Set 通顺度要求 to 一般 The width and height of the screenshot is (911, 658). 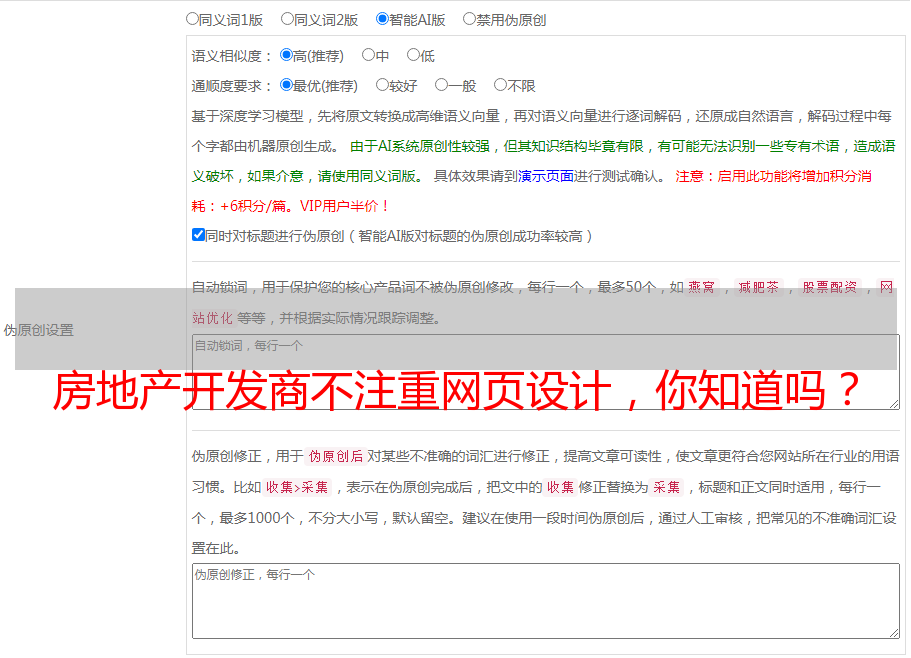(x=441, y=85)
